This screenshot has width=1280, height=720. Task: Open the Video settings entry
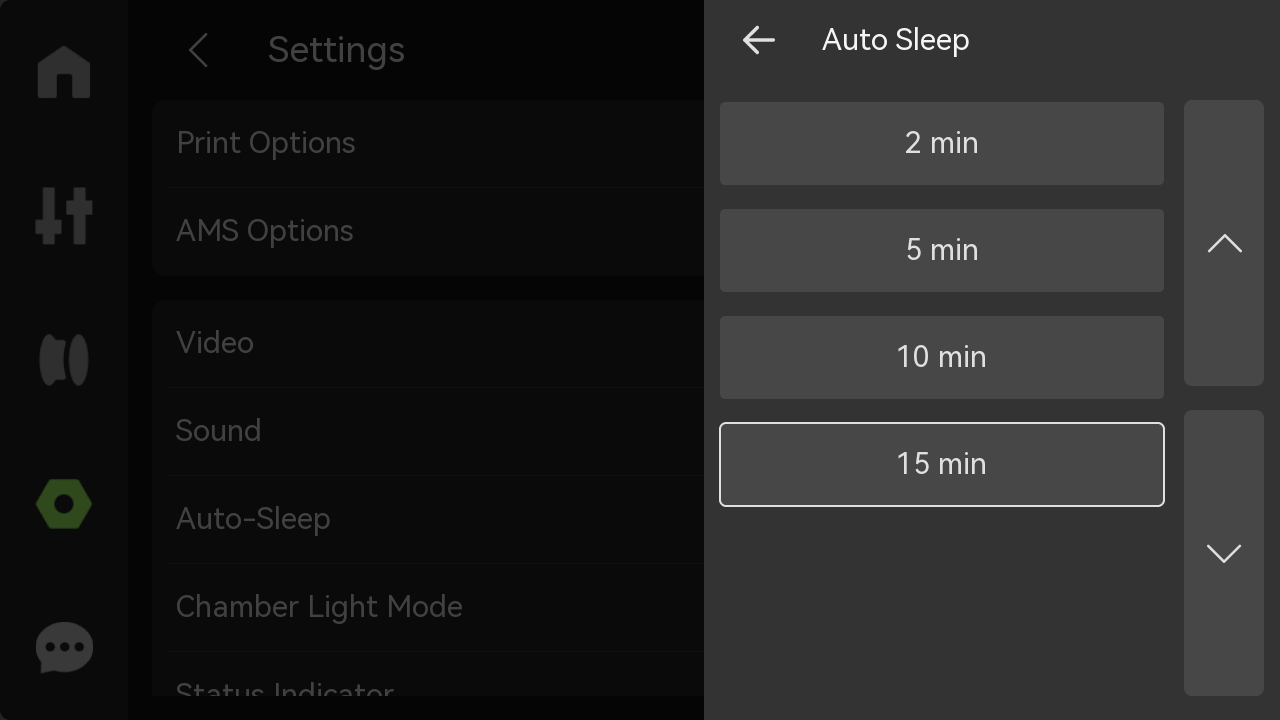[x=428, y=343]
